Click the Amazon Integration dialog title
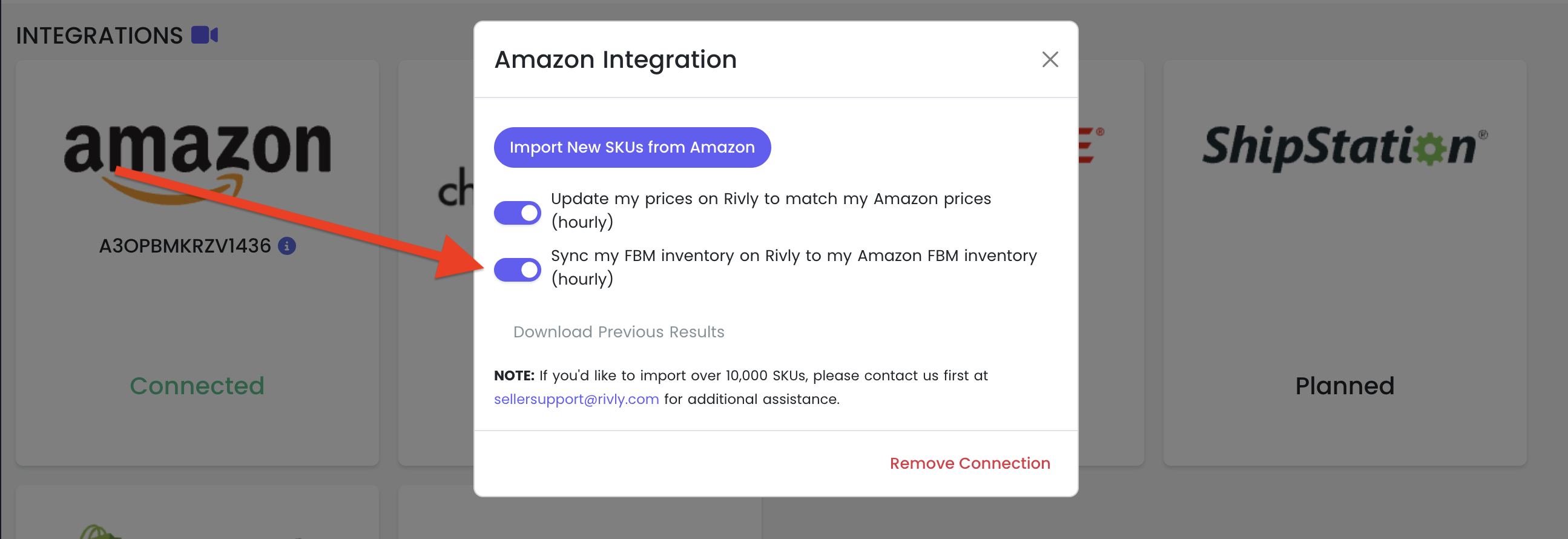 (615, 60)
